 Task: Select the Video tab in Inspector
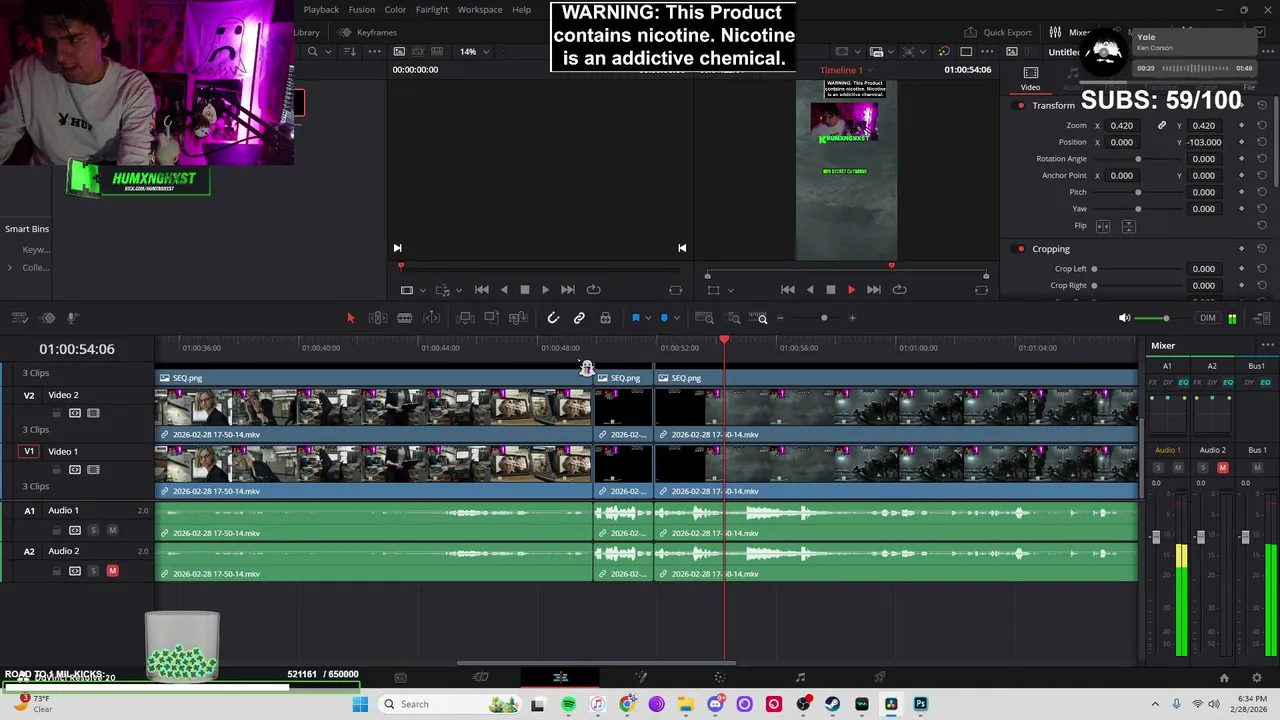(x=1030, y=79)
